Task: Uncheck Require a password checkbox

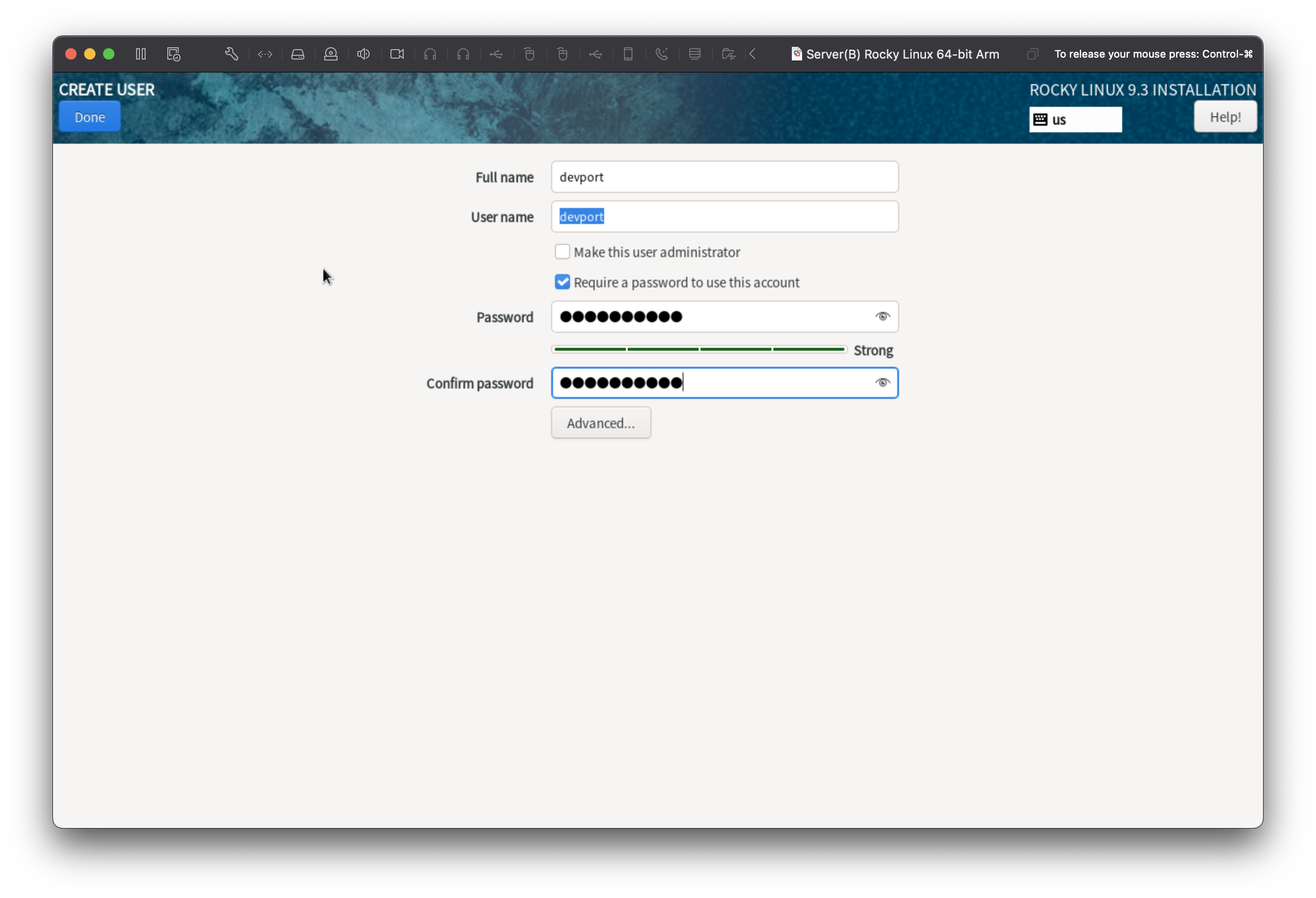Action: tap(563, 282)
